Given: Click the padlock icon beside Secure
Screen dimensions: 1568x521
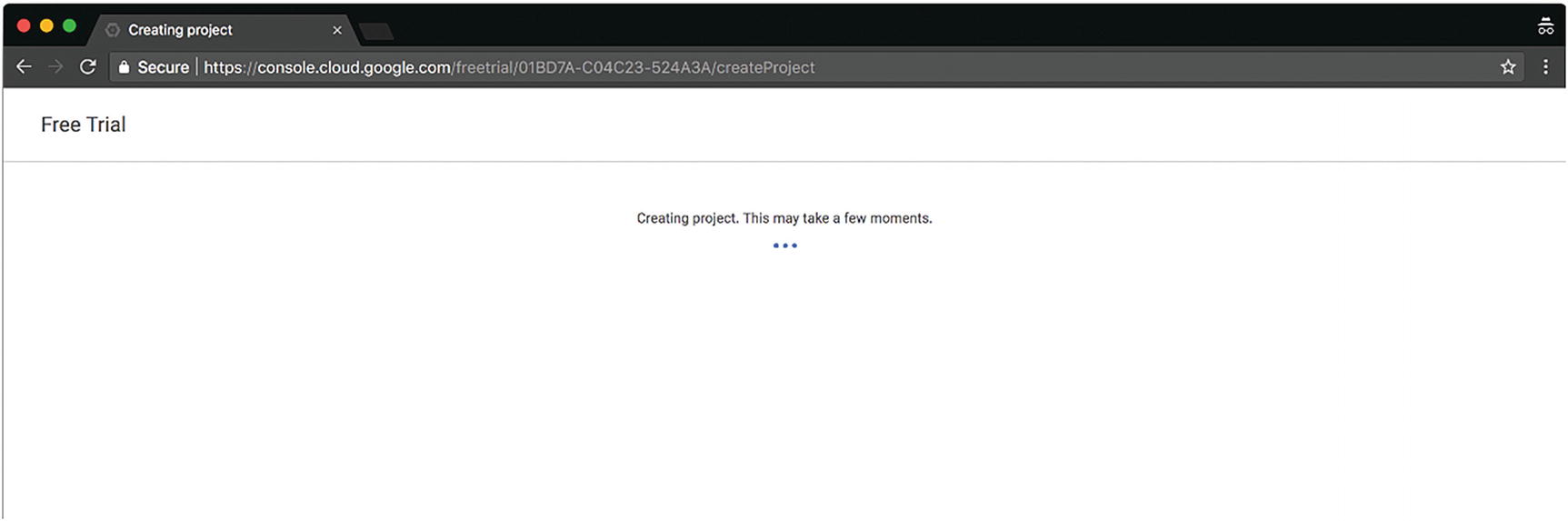Looking at the screenshot, I should pos(125,67).
